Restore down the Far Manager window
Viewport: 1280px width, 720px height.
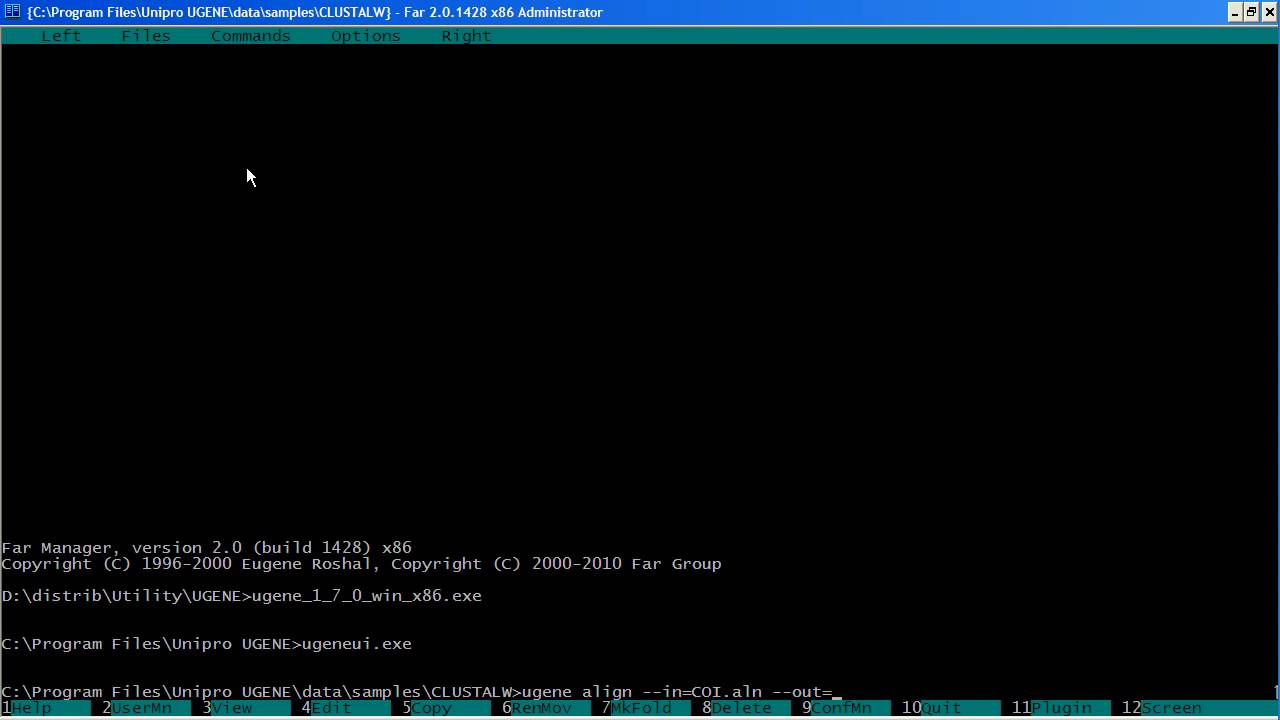[1251, 12]
